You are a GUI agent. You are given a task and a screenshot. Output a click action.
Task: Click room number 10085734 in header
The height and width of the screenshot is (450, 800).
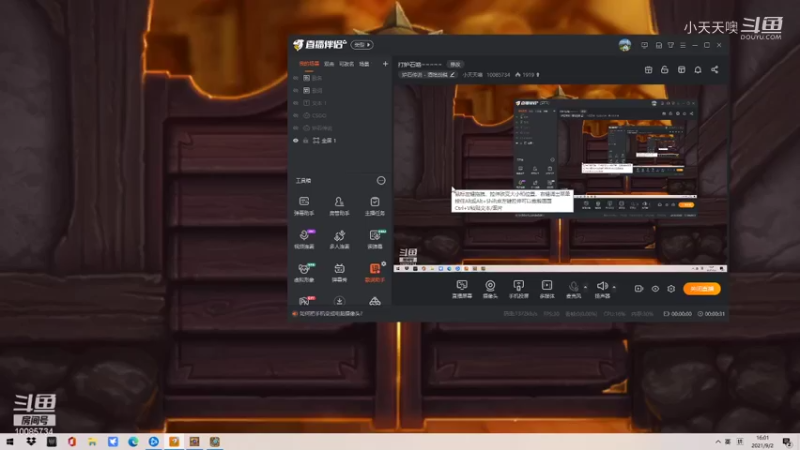pos(498,75)
